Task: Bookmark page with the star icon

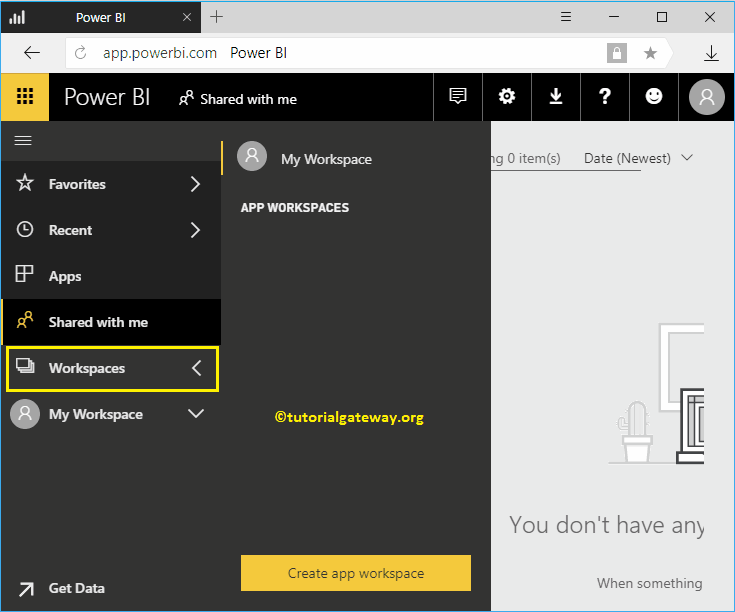Action: 650,53
